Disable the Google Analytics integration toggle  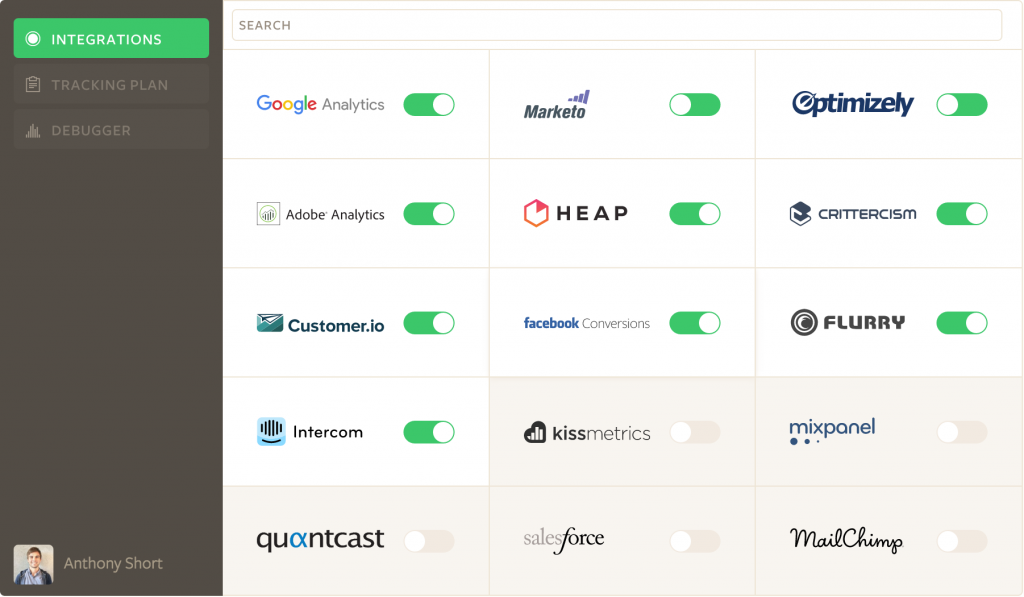[429, 105]
